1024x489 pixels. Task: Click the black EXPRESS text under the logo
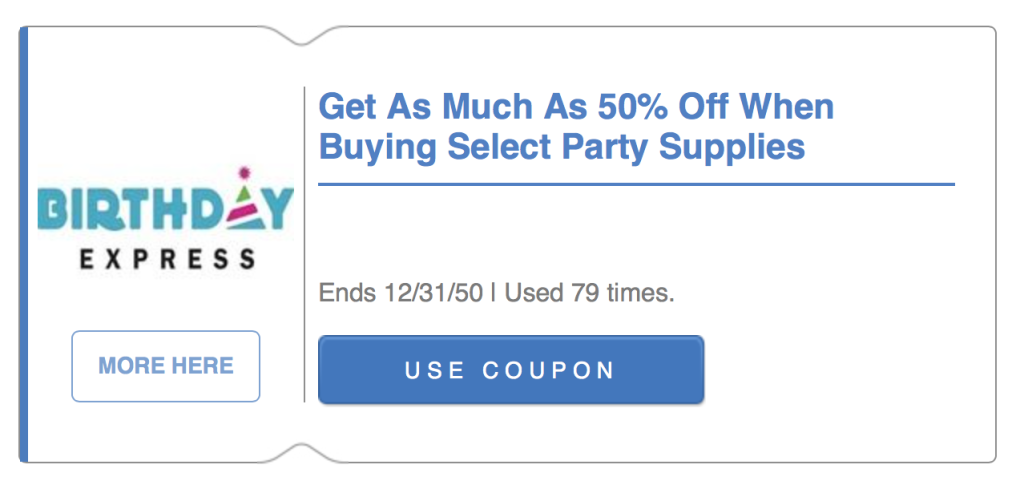click(x=167, y=259)
